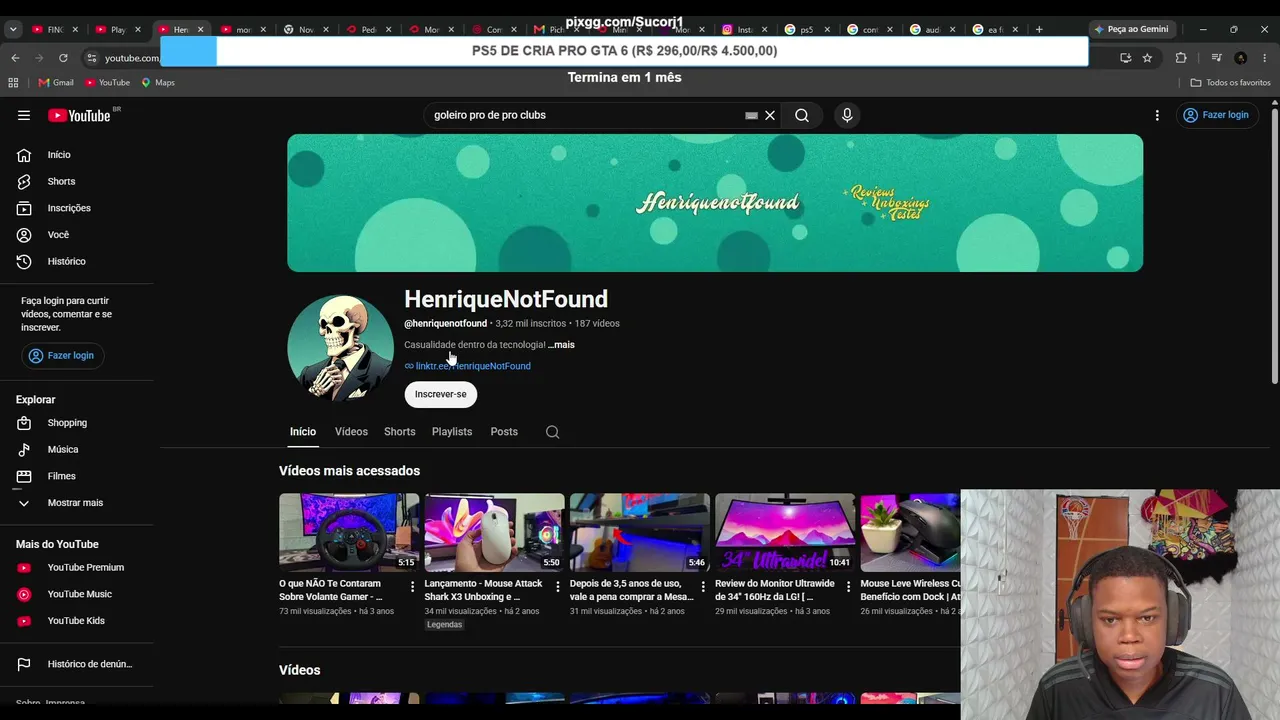Open the Maps bookmark
The width and height of the screenshot is (1280, 720).
158,83
